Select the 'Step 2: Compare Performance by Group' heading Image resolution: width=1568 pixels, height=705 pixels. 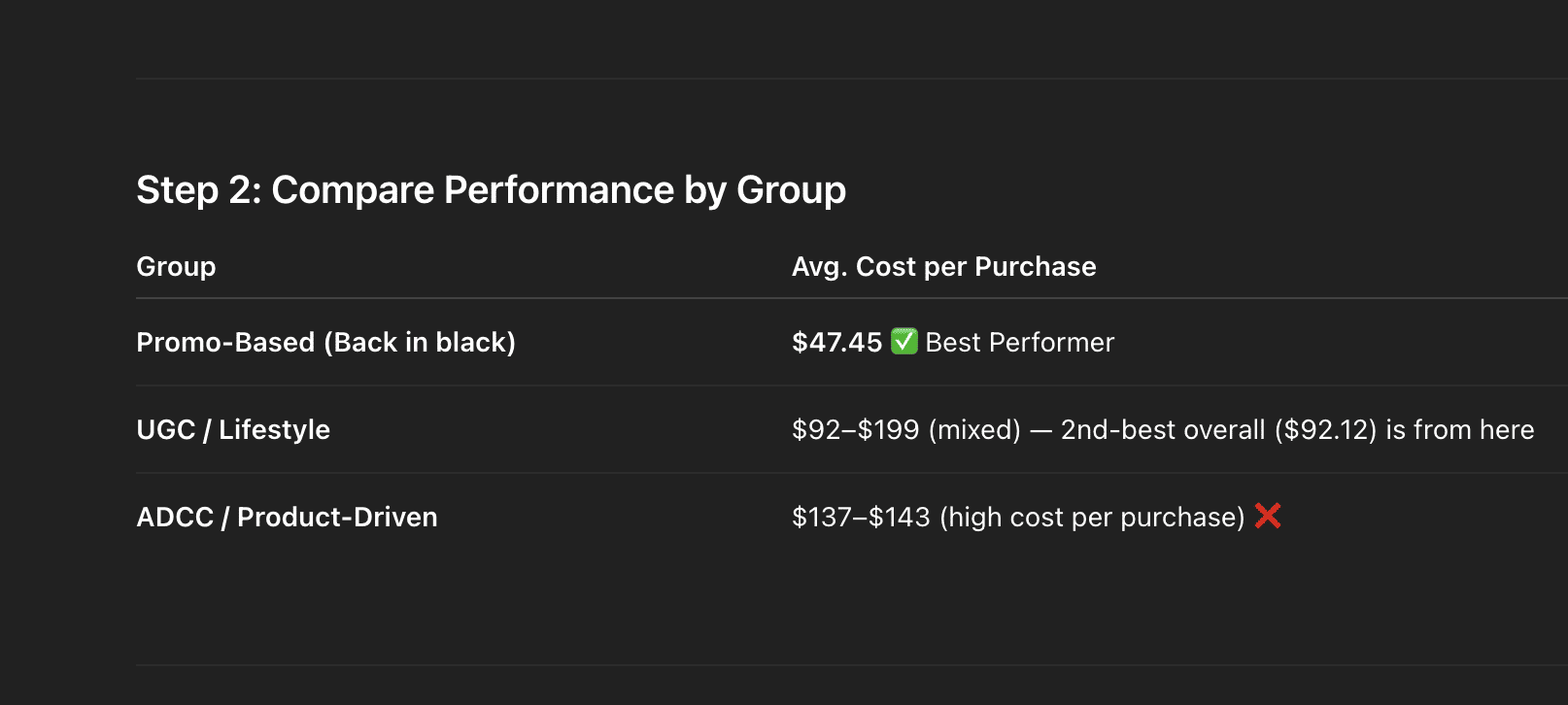coord(491,190)
